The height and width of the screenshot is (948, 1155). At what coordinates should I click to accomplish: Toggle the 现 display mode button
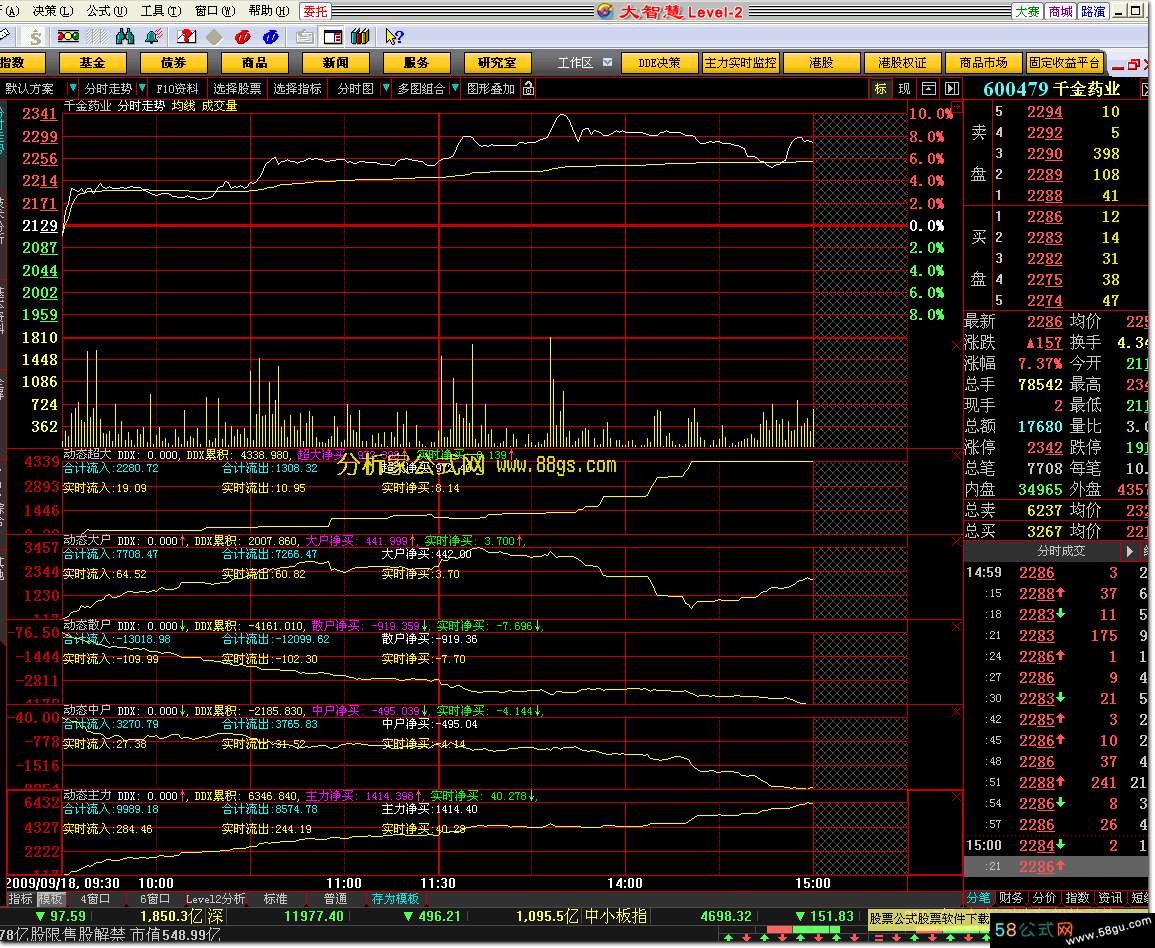click(x=905, y=88)
